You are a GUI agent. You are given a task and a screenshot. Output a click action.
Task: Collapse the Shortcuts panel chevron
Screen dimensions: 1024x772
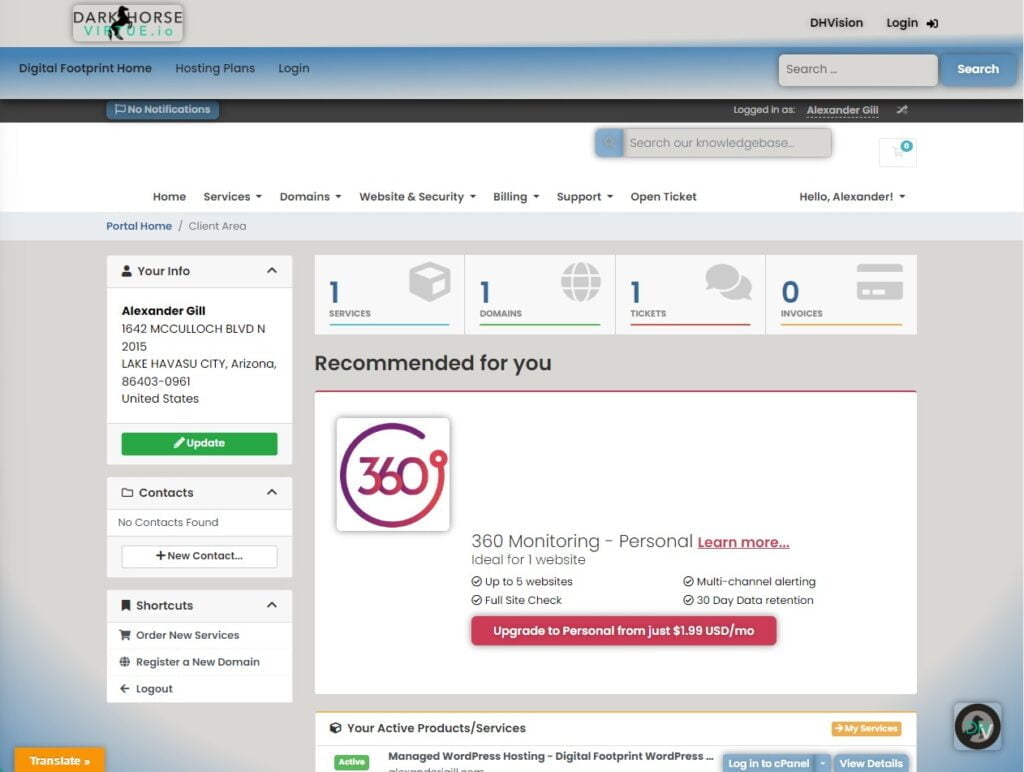click(272, 605)
